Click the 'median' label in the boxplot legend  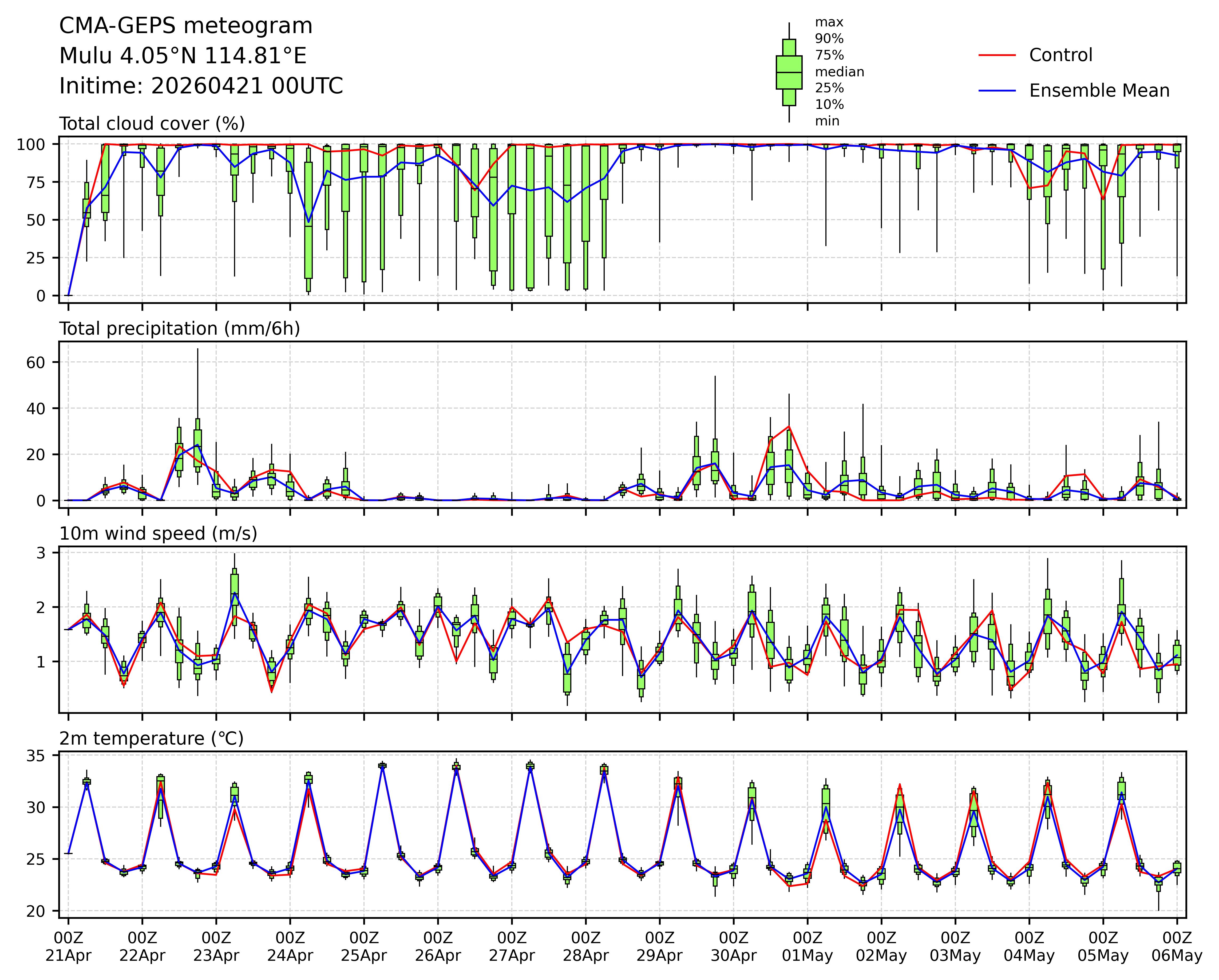tap(839, 72)
